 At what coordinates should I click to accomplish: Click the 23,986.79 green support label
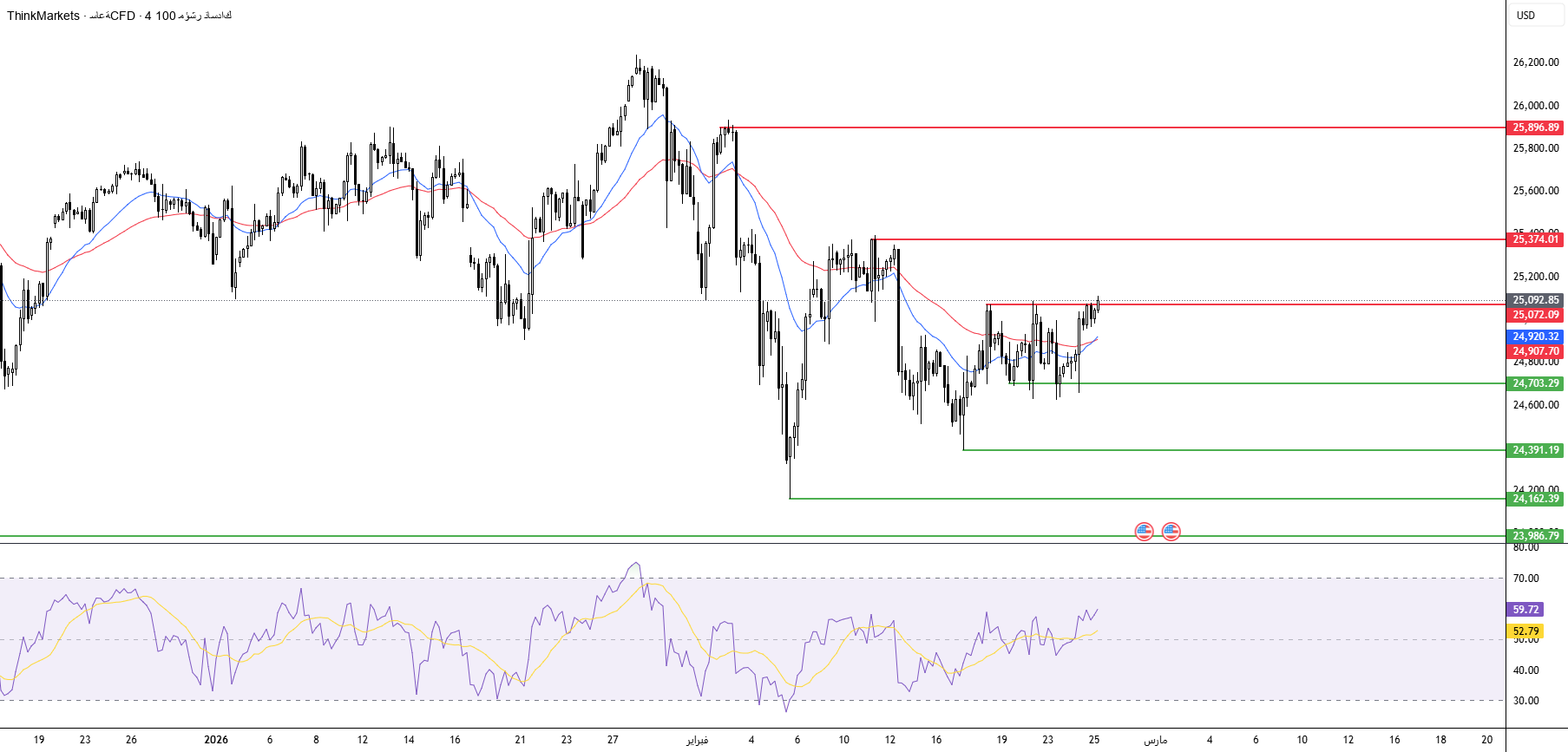coord(1535,536)
